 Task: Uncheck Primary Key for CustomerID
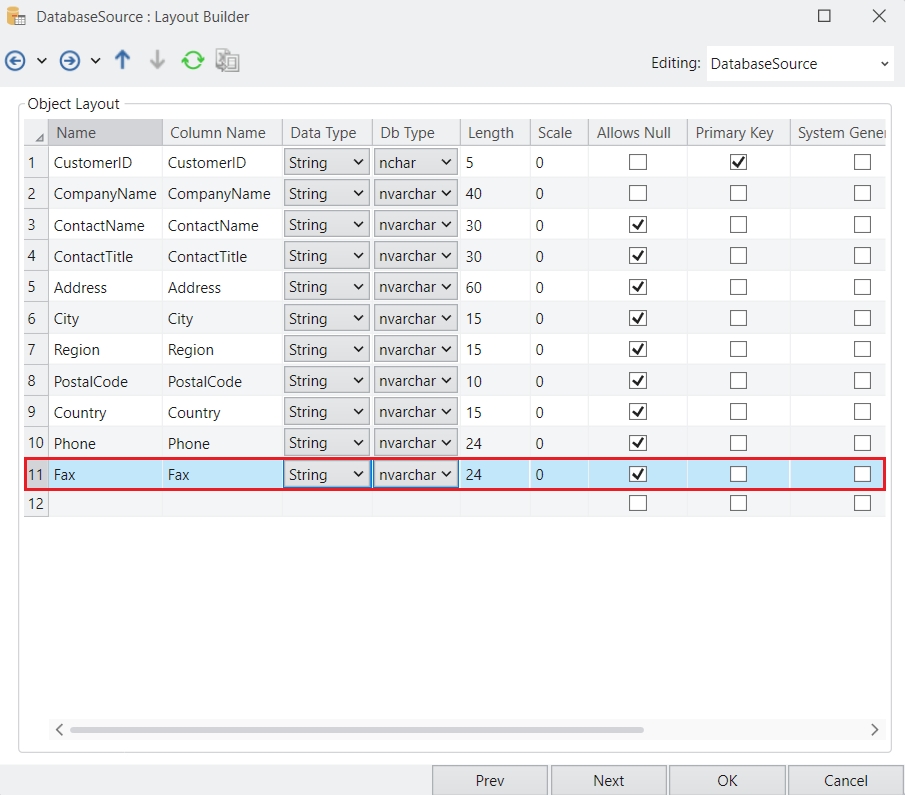click(x=738, y=162)
